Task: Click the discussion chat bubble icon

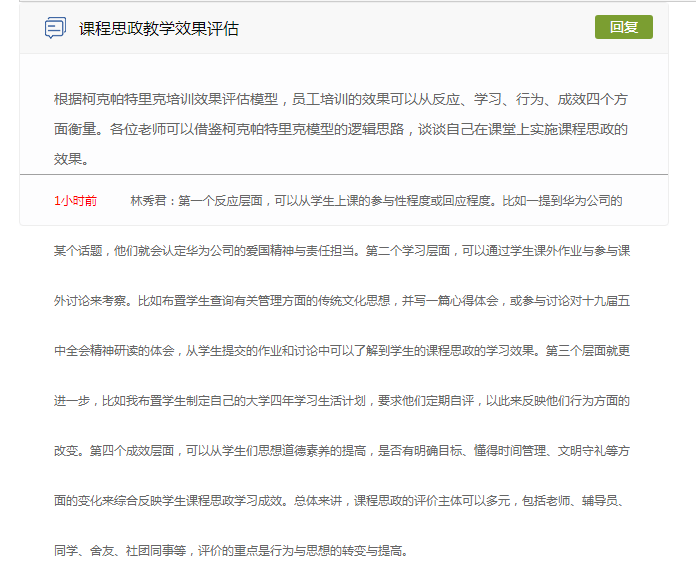Action: [x=55, y=28]
